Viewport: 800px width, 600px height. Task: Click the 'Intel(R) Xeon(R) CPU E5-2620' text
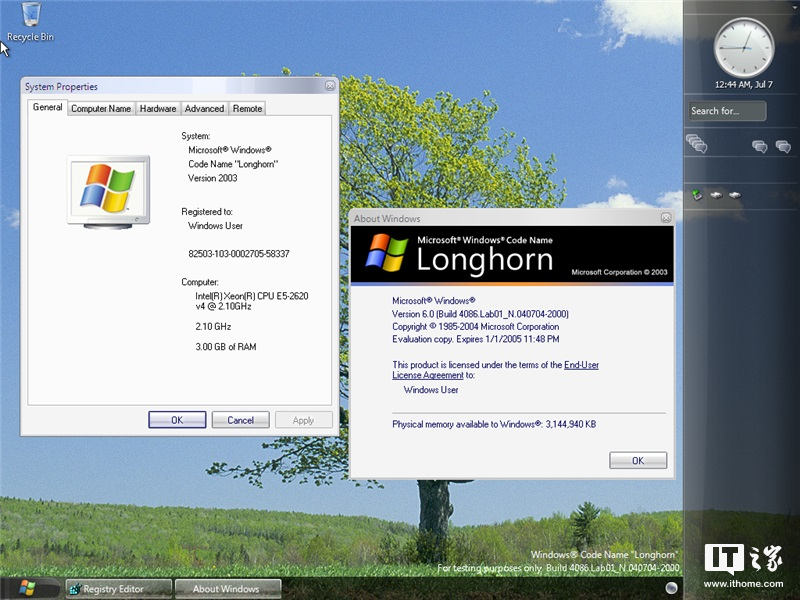tap(252, 296)
